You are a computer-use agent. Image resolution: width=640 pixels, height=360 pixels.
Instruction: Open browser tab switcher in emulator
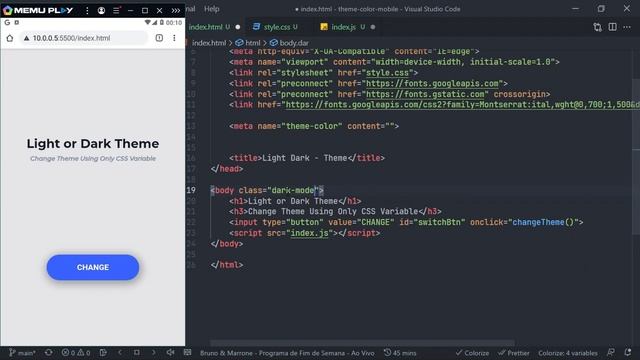point(159,38)
